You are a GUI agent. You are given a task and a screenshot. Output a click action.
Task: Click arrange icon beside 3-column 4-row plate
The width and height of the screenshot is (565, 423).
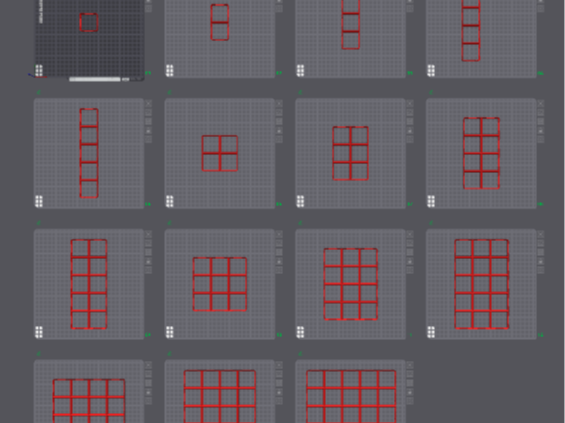coord(410,253)
